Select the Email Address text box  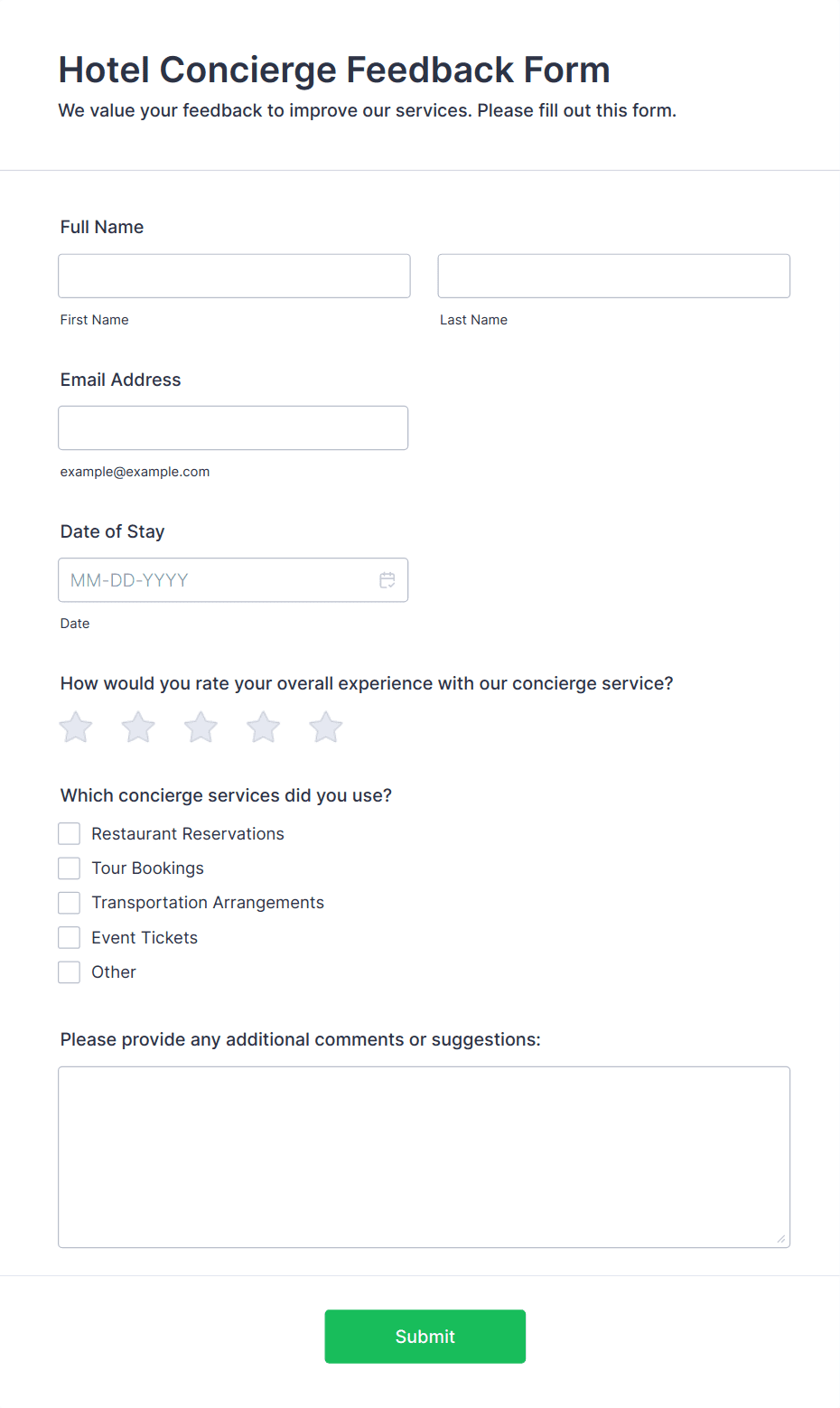point(233,427)
